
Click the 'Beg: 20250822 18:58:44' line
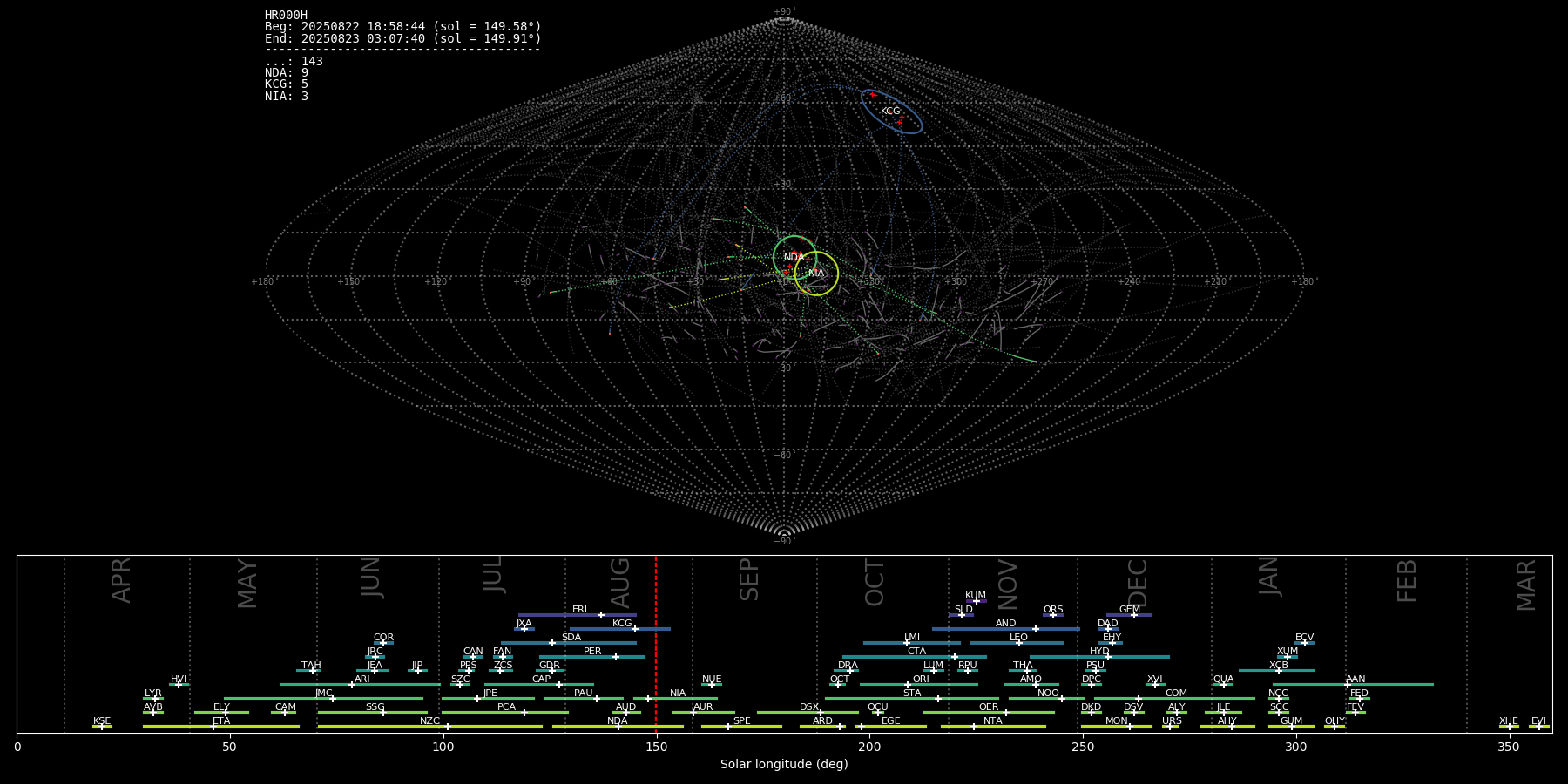point(403,27)
